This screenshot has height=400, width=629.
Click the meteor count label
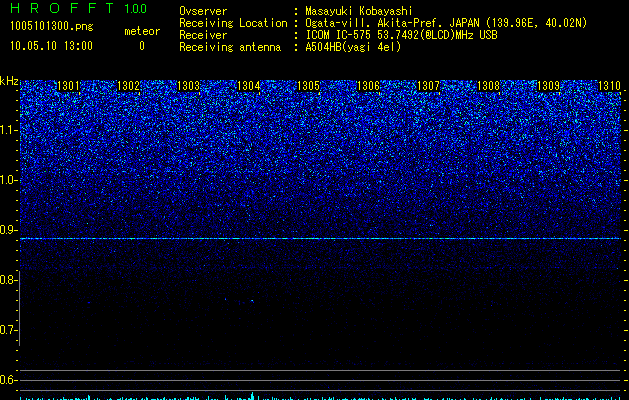142,31
